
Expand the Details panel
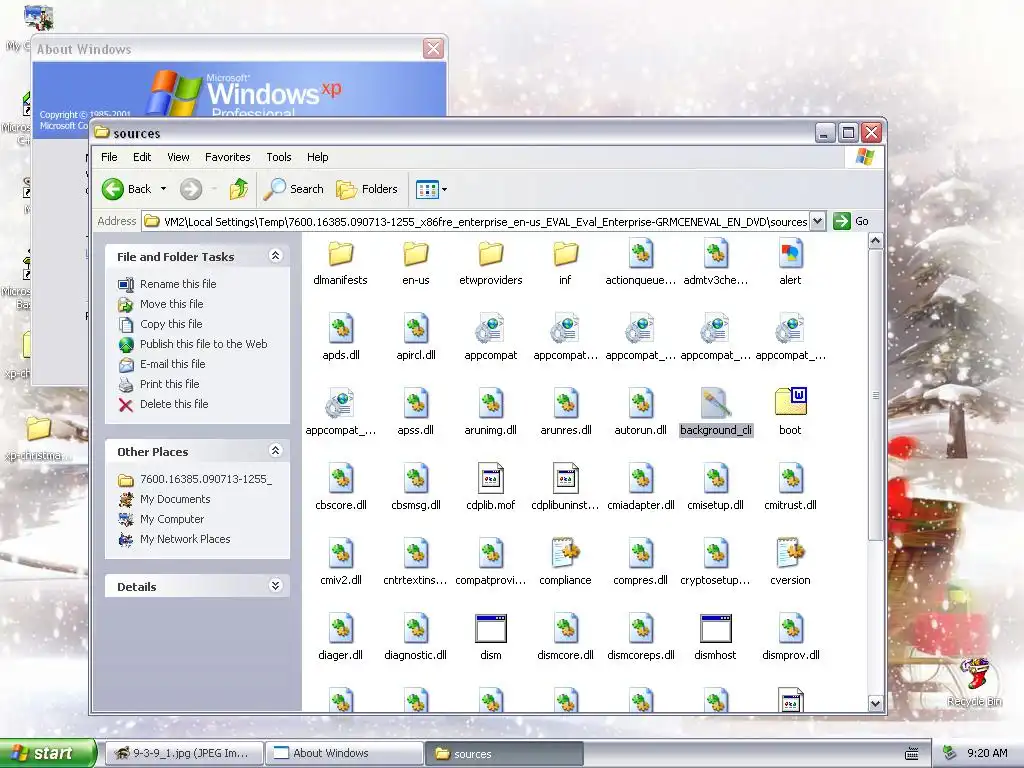tap(275, 586)
